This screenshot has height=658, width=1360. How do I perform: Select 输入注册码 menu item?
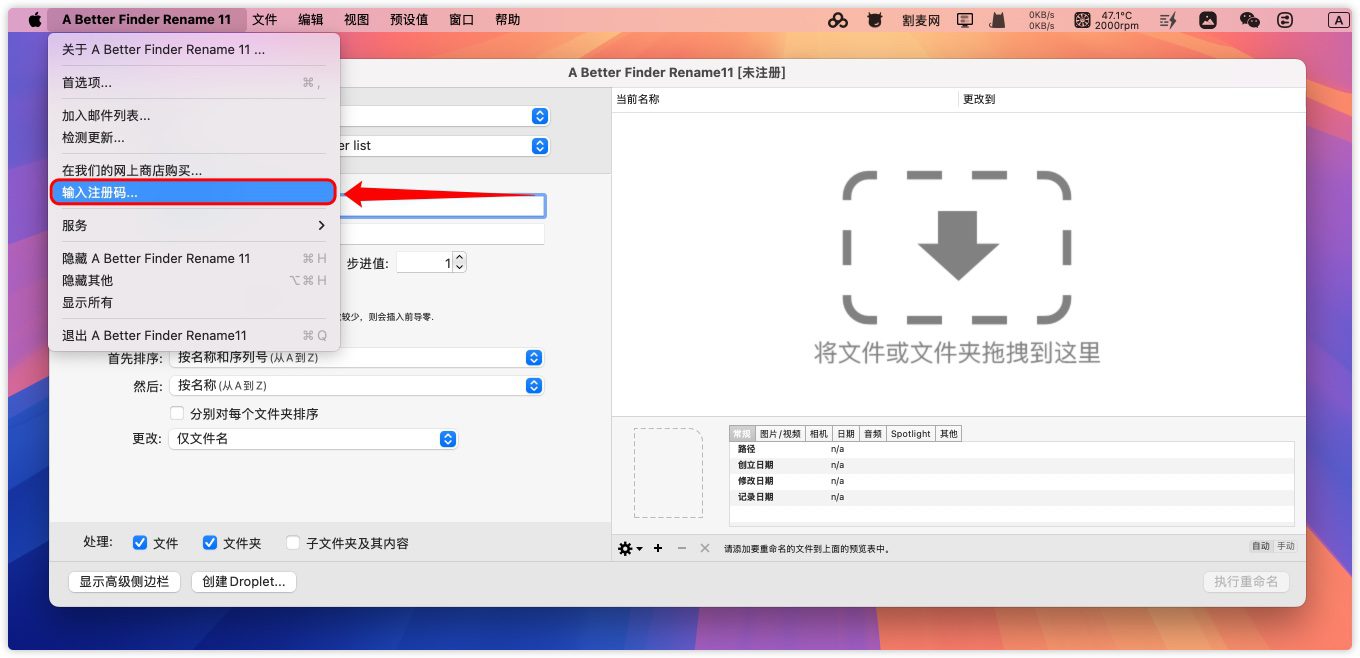[193, 193]
